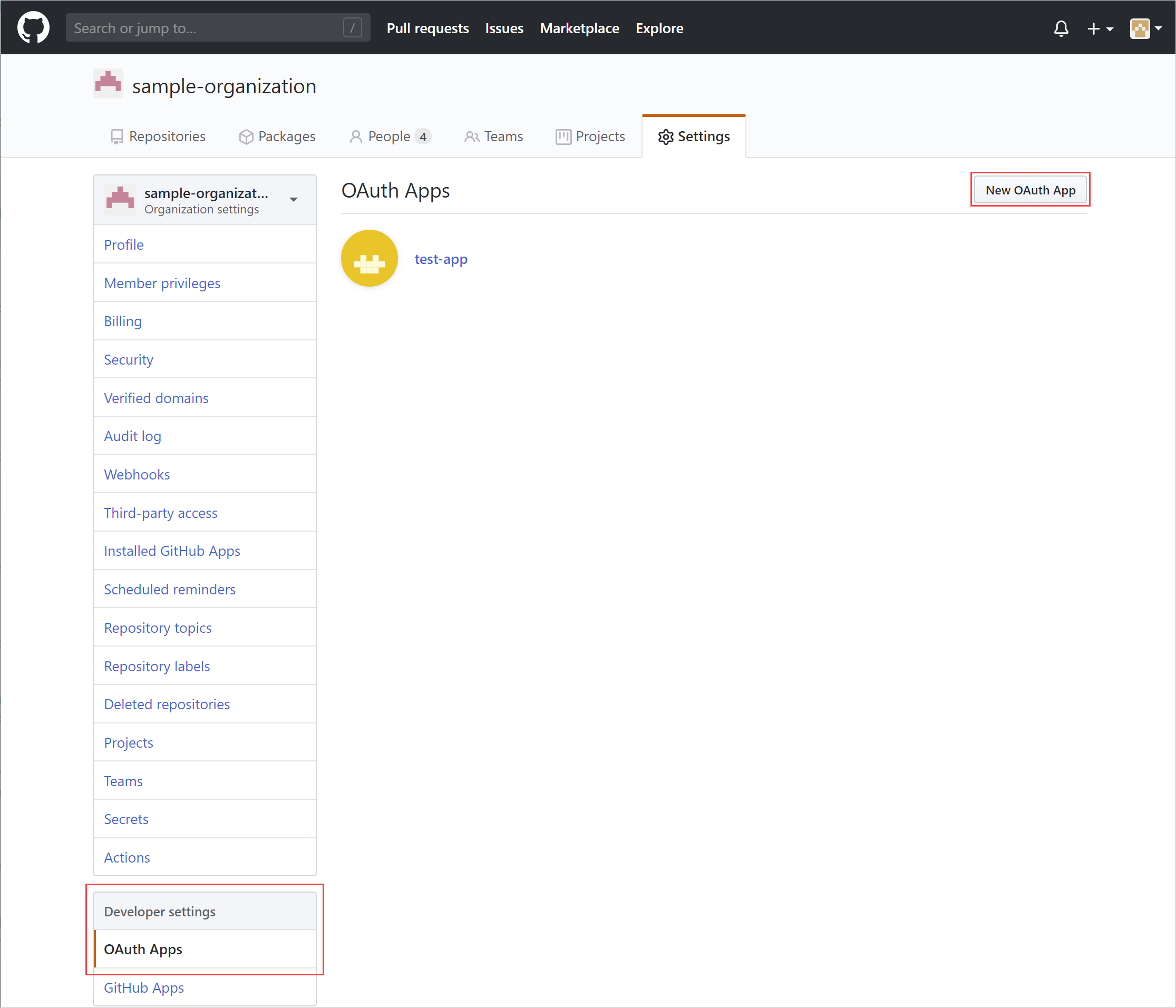Navigate to Member privileges settings
The width and height of the screenshot is (1176, 1008).
[163, 283]
